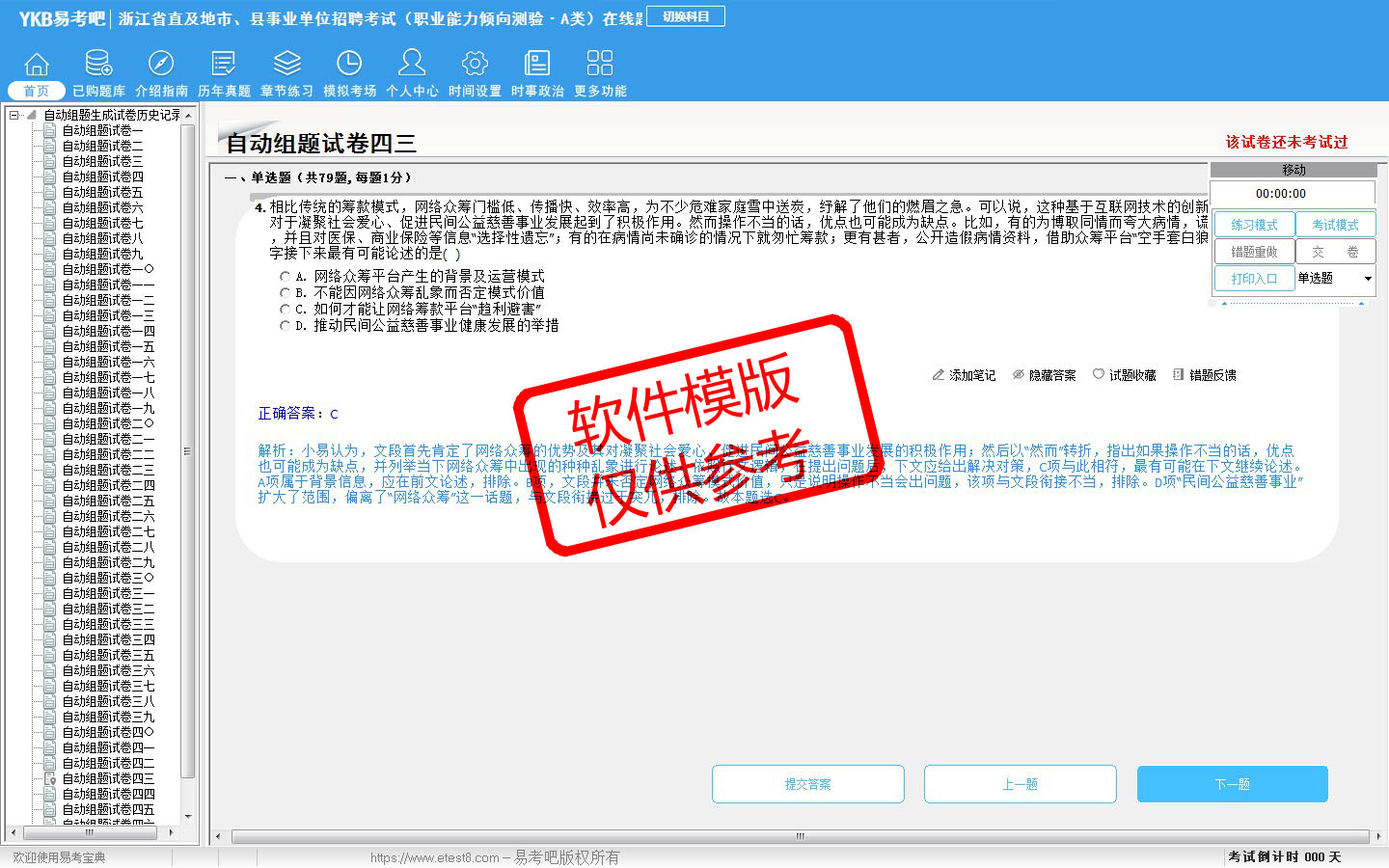Select answer option C radio button
This screenshot has height=868, width=1389.
[285, 310]
